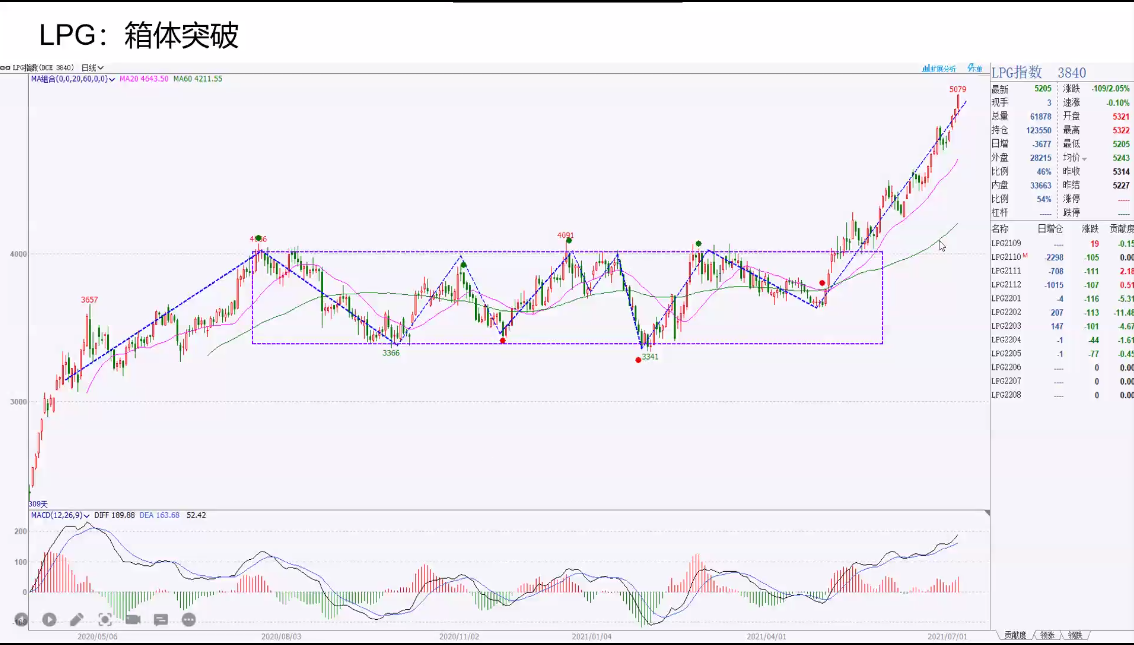The width and height of the screenshot is (1134, 645).
Task: Select the LPG2201 contract row
Action: [x=1062, y=299]
